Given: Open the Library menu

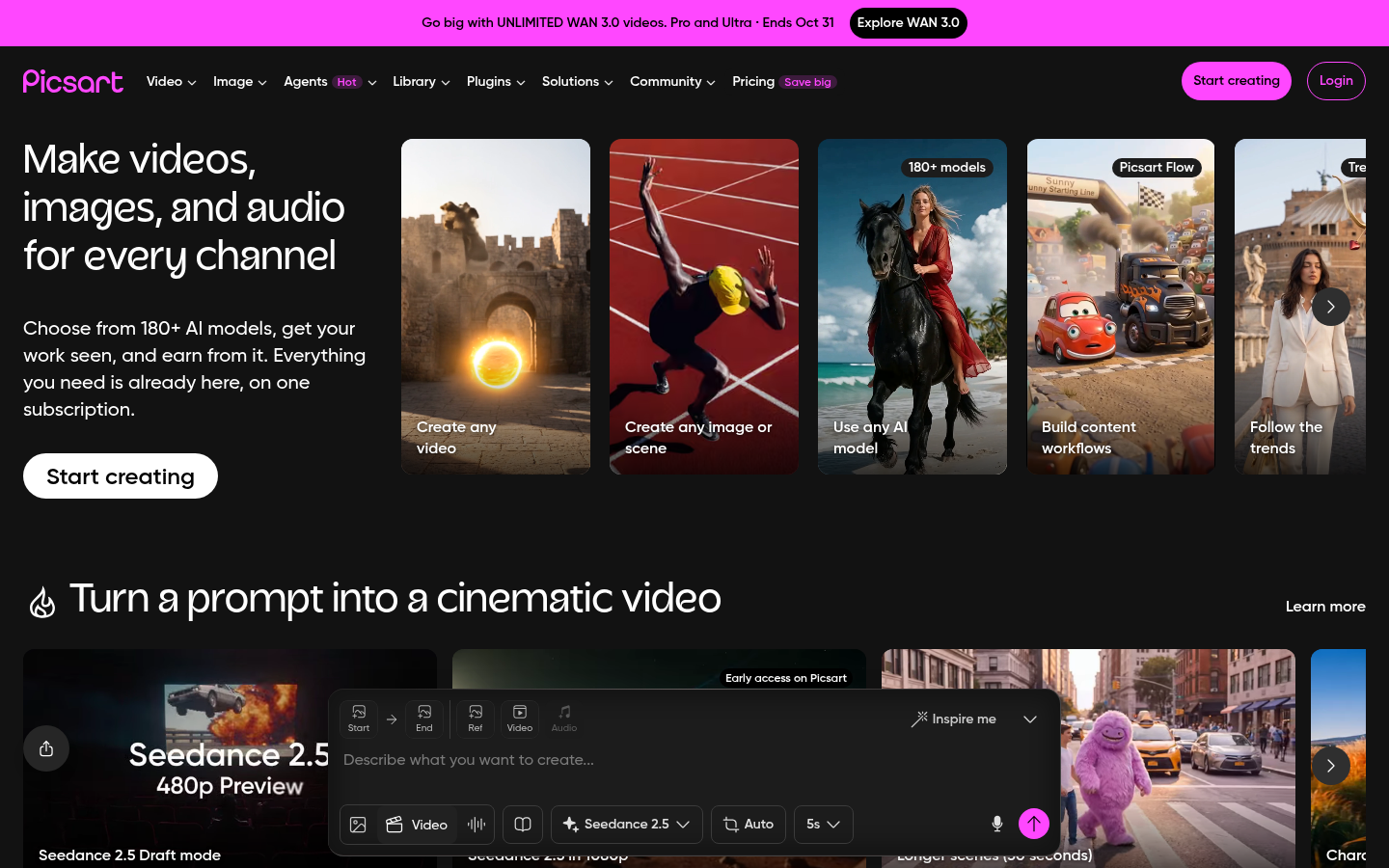Looking at the screenshot, I should point(422,82).
